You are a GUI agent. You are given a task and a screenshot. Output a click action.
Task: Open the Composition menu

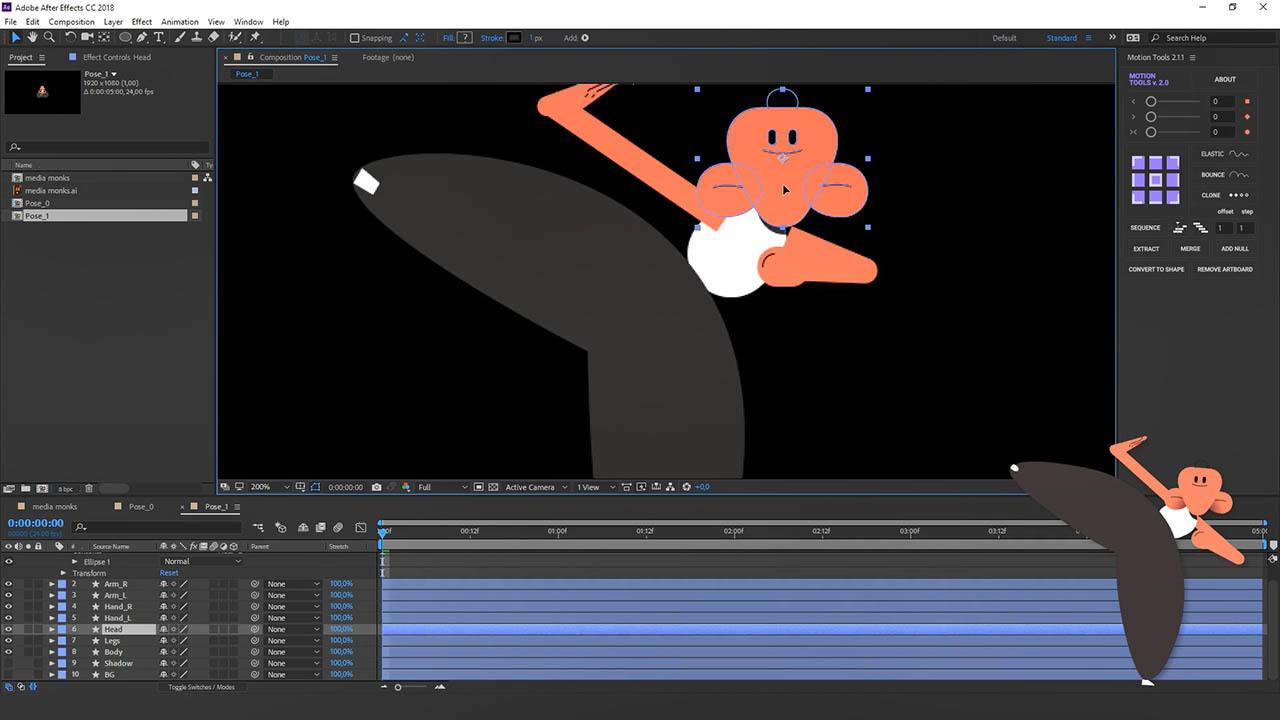click(72, 21)
